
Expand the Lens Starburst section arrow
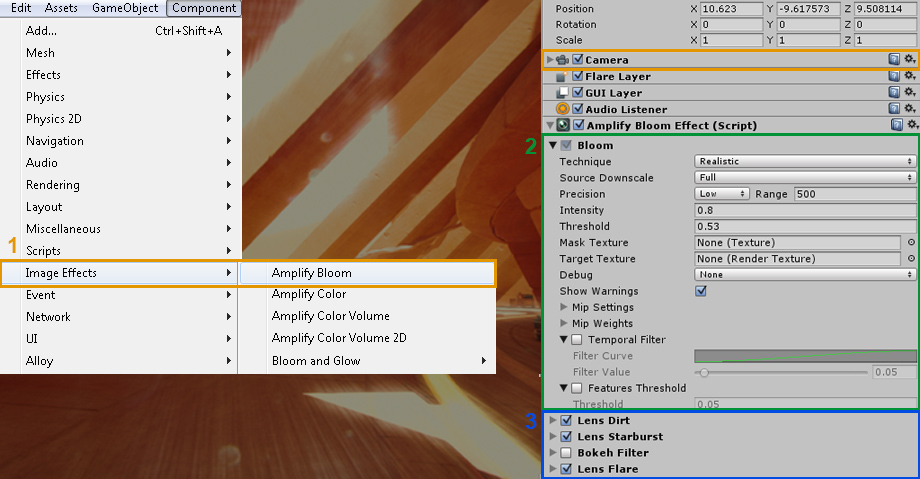point(553,437)
